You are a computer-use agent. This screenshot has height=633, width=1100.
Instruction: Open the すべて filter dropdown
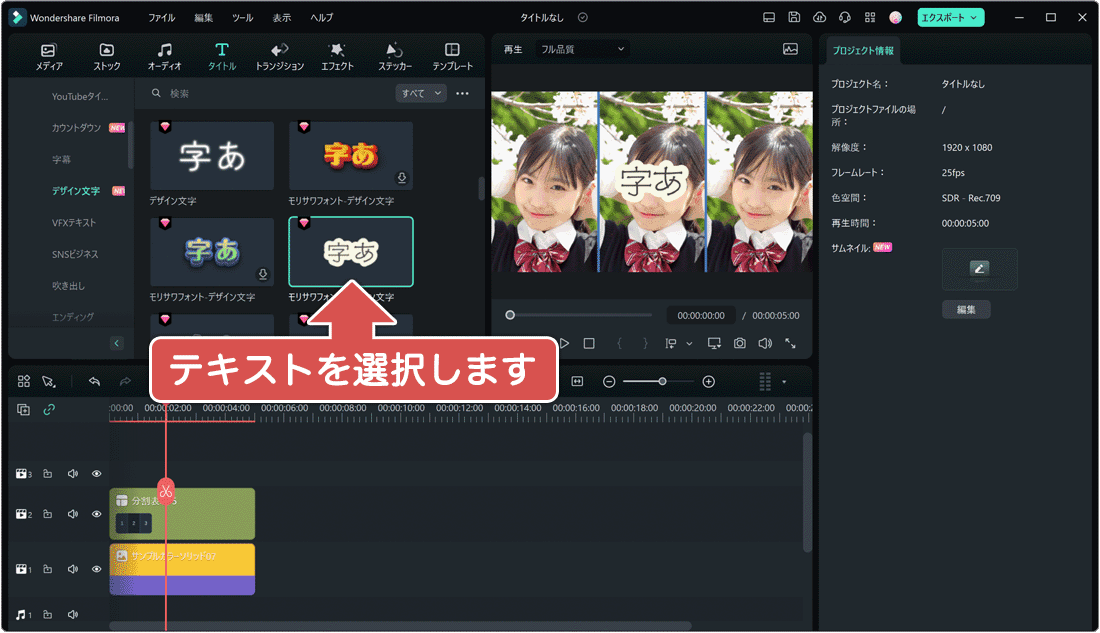coord(420,92)
